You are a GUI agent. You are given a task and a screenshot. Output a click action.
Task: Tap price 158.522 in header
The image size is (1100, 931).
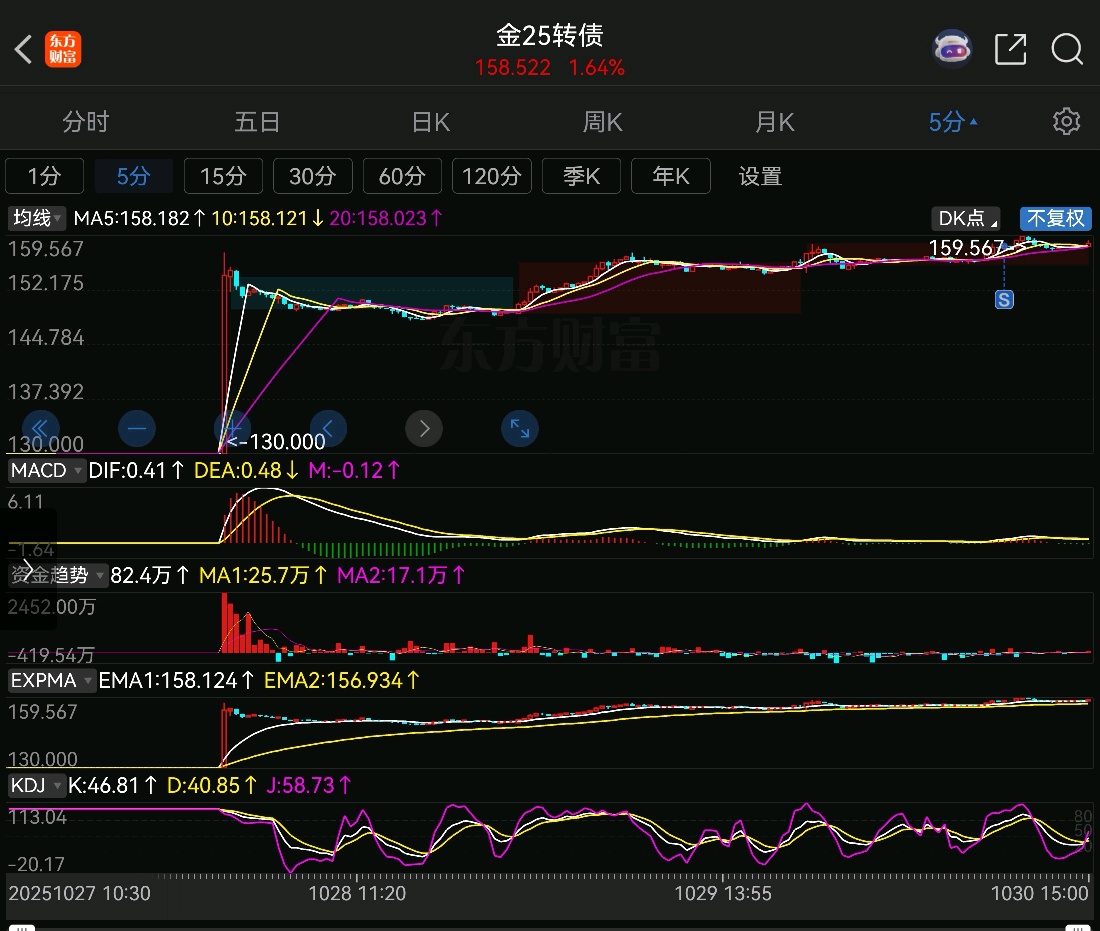click(513, 68)
